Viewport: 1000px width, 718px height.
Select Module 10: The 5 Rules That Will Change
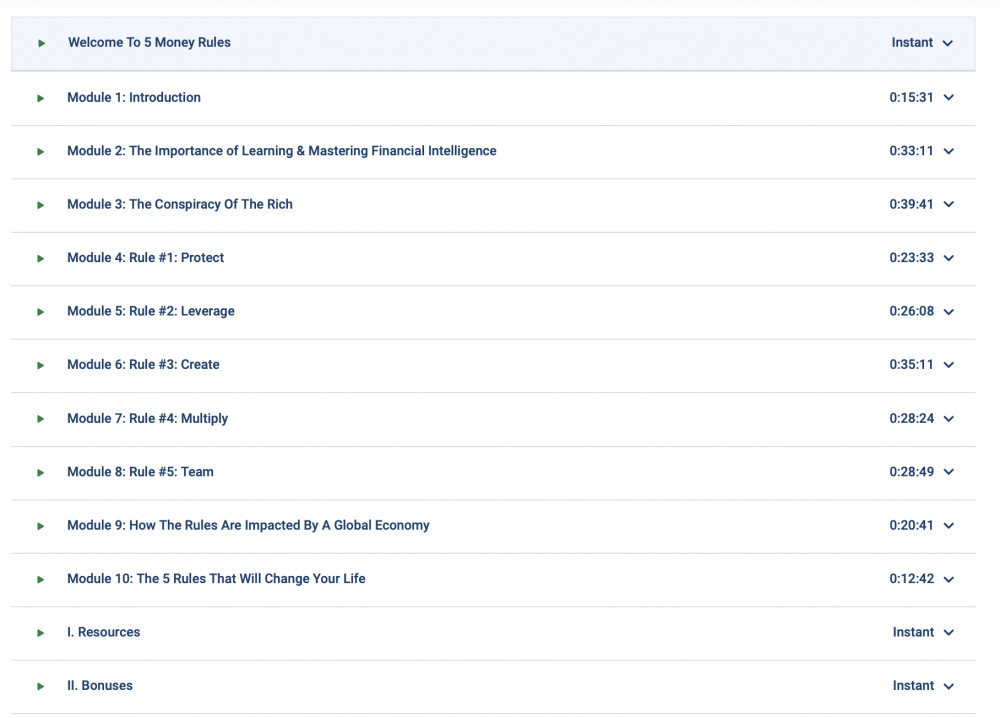tap(216, 579)
